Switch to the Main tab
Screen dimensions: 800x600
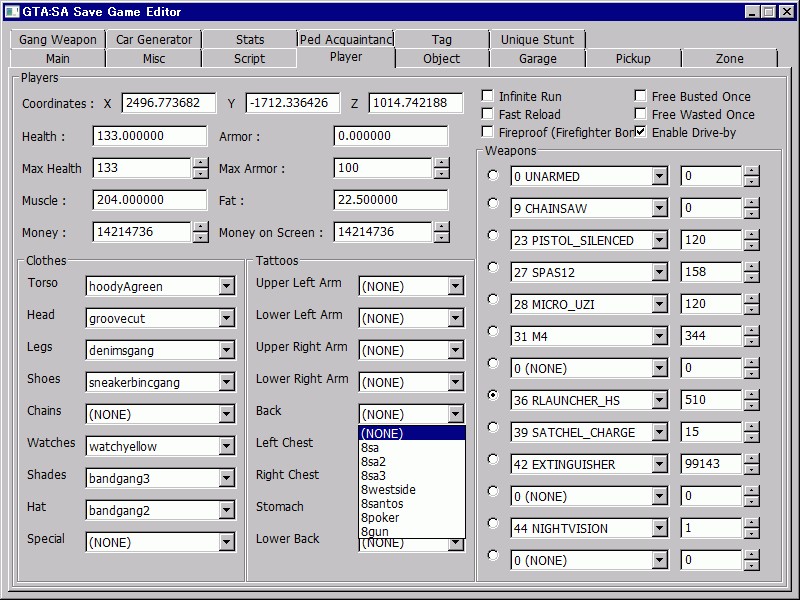pos(58,58)
